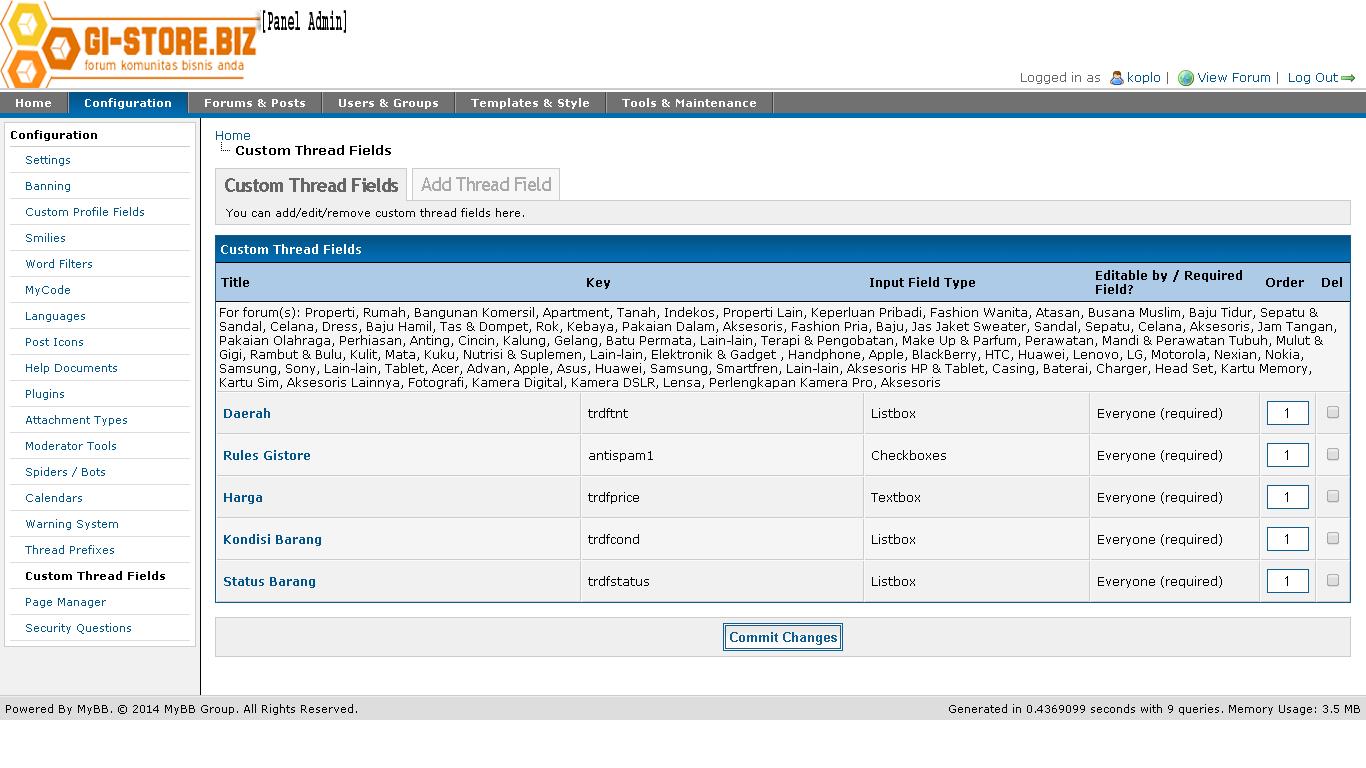Screen dimensions: 1366x768
Task: Mark Status Barang field for deletion
Action: (x=1332, y=580)
